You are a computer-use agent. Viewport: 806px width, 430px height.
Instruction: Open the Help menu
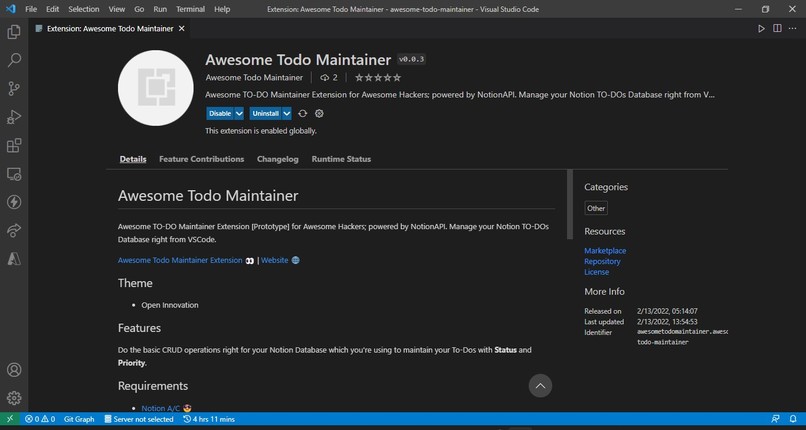click(222, 9)
